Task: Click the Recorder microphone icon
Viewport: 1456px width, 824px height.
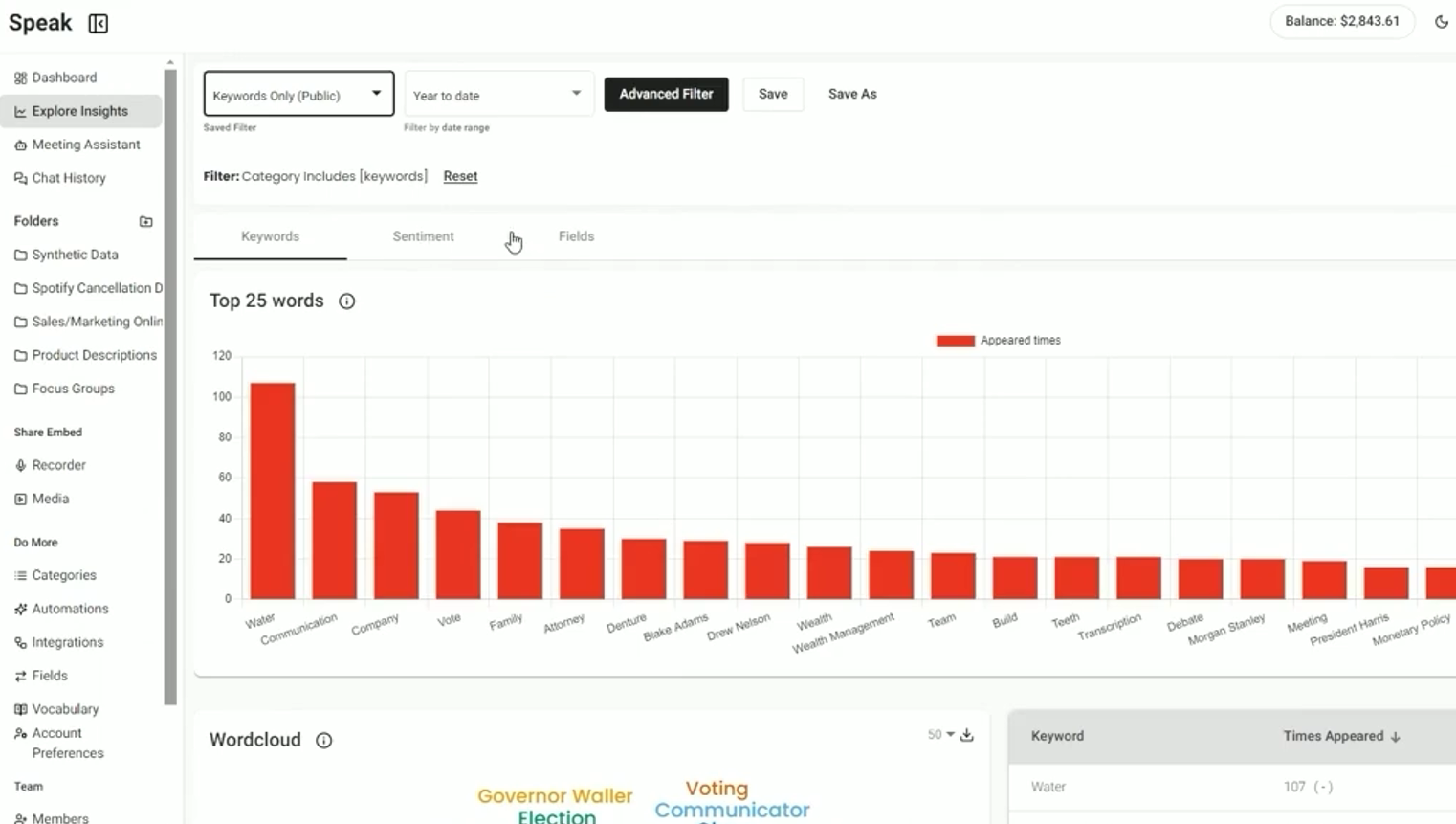Action: click(x=20, y=465)
